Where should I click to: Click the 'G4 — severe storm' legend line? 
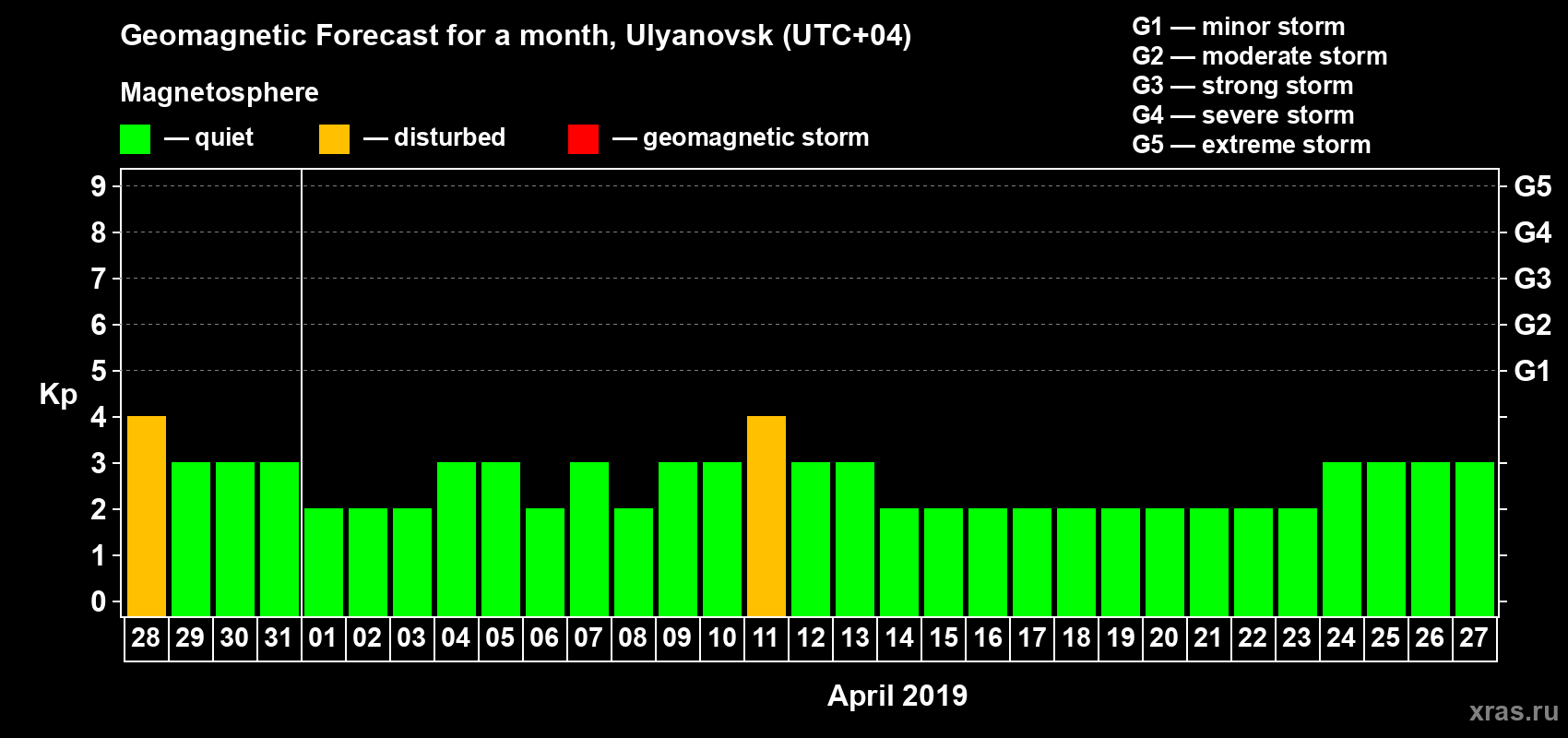click(x=1242, y=115)
